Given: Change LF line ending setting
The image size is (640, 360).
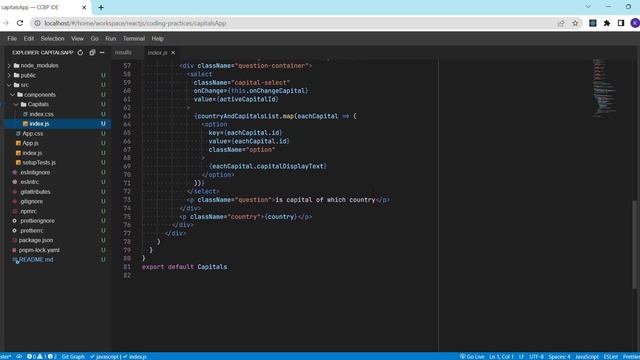Looking at the screenshot, I should [x=521, y=356].
